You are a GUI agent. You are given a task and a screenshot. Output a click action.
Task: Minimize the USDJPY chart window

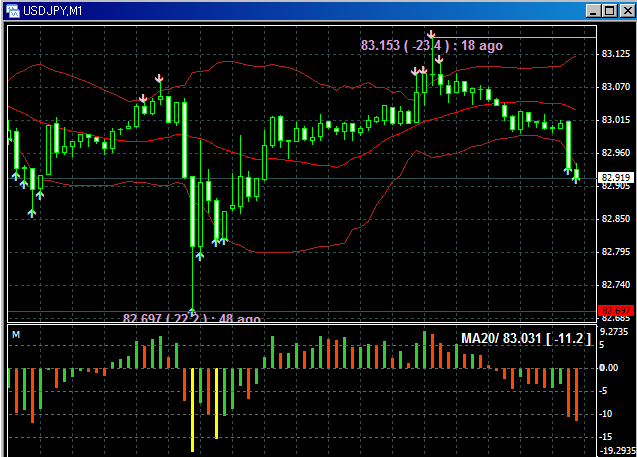tap(594, 10)
